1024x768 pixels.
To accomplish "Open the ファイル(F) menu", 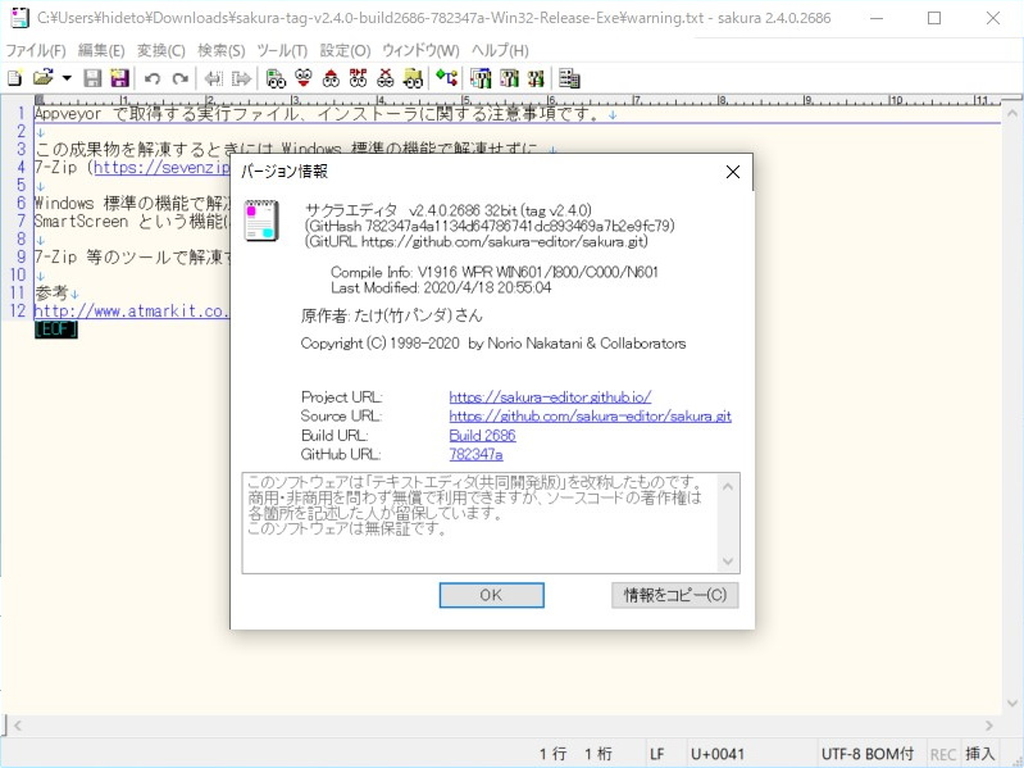I will 36,50.
